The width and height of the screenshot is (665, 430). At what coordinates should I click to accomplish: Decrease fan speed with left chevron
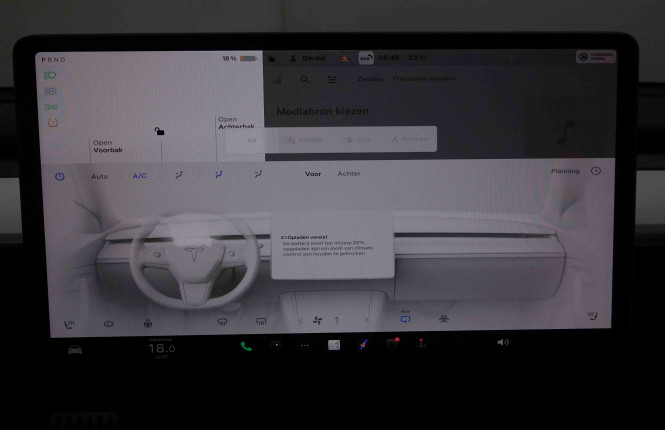[x=297, y=321]
